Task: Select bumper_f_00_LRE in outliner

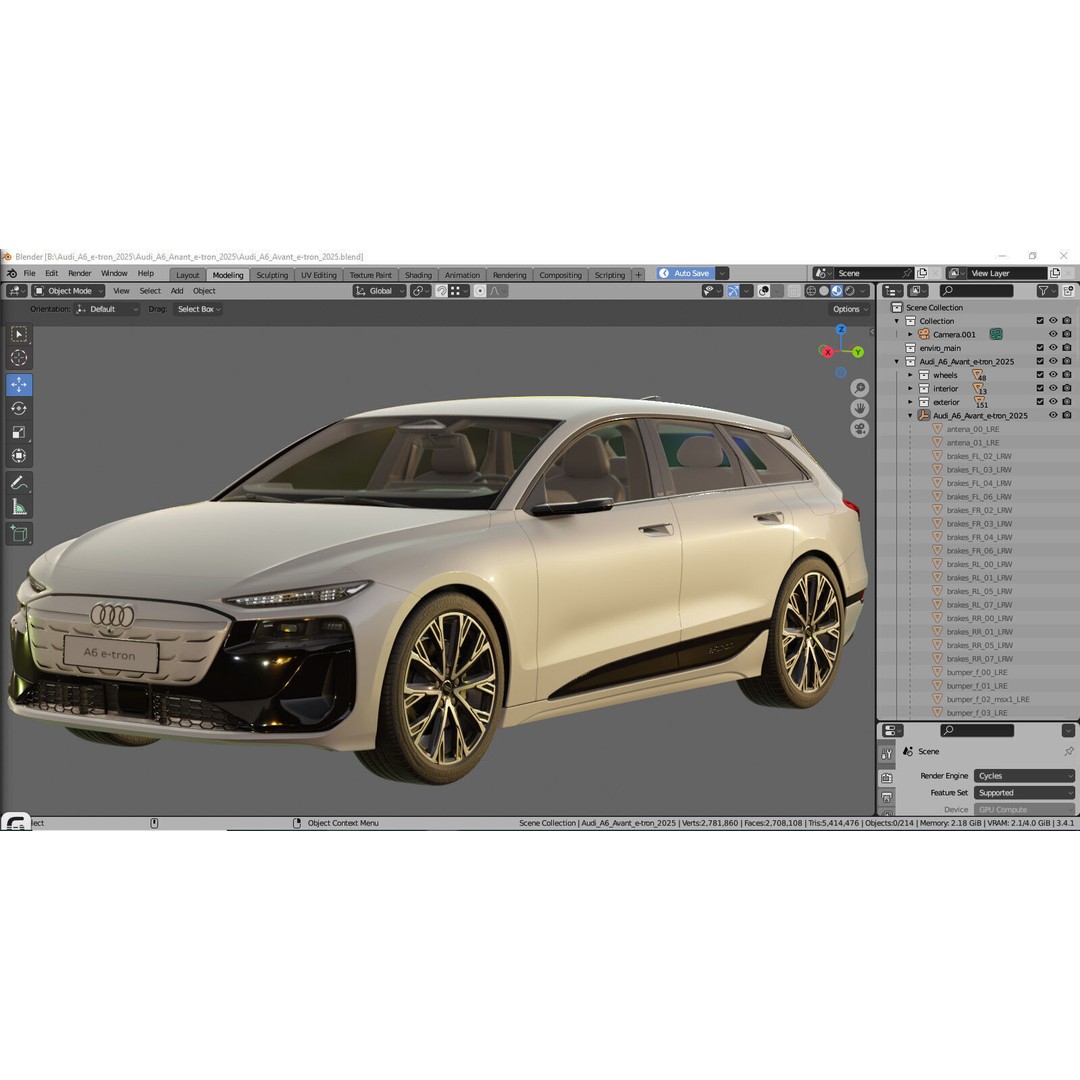Action: coord(976,672)
